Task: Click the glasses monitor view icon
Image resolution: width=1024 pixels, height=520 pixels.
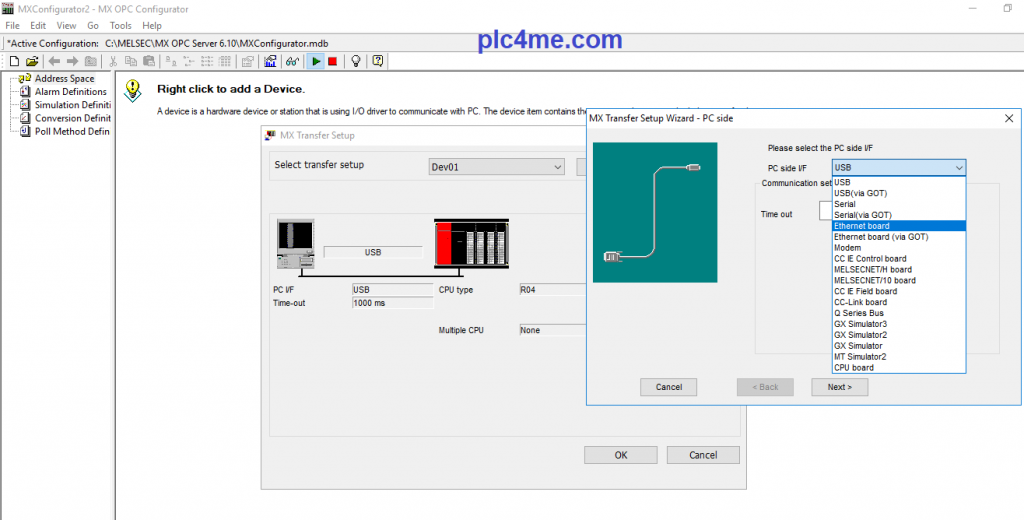Action: (292, 61)
